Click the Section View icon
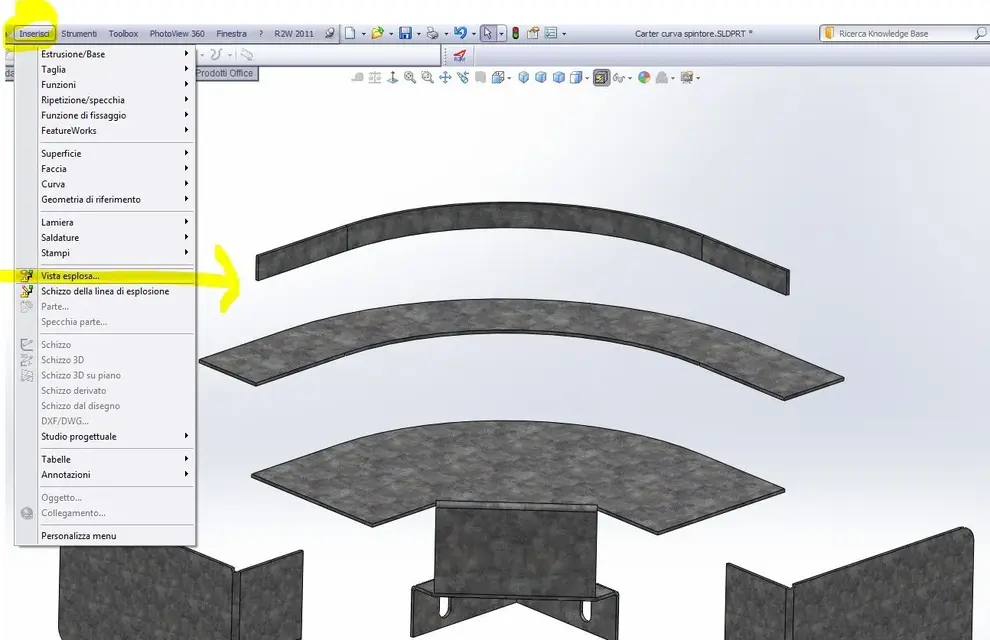This screenshot has height=640, width=990. (480, 78)
